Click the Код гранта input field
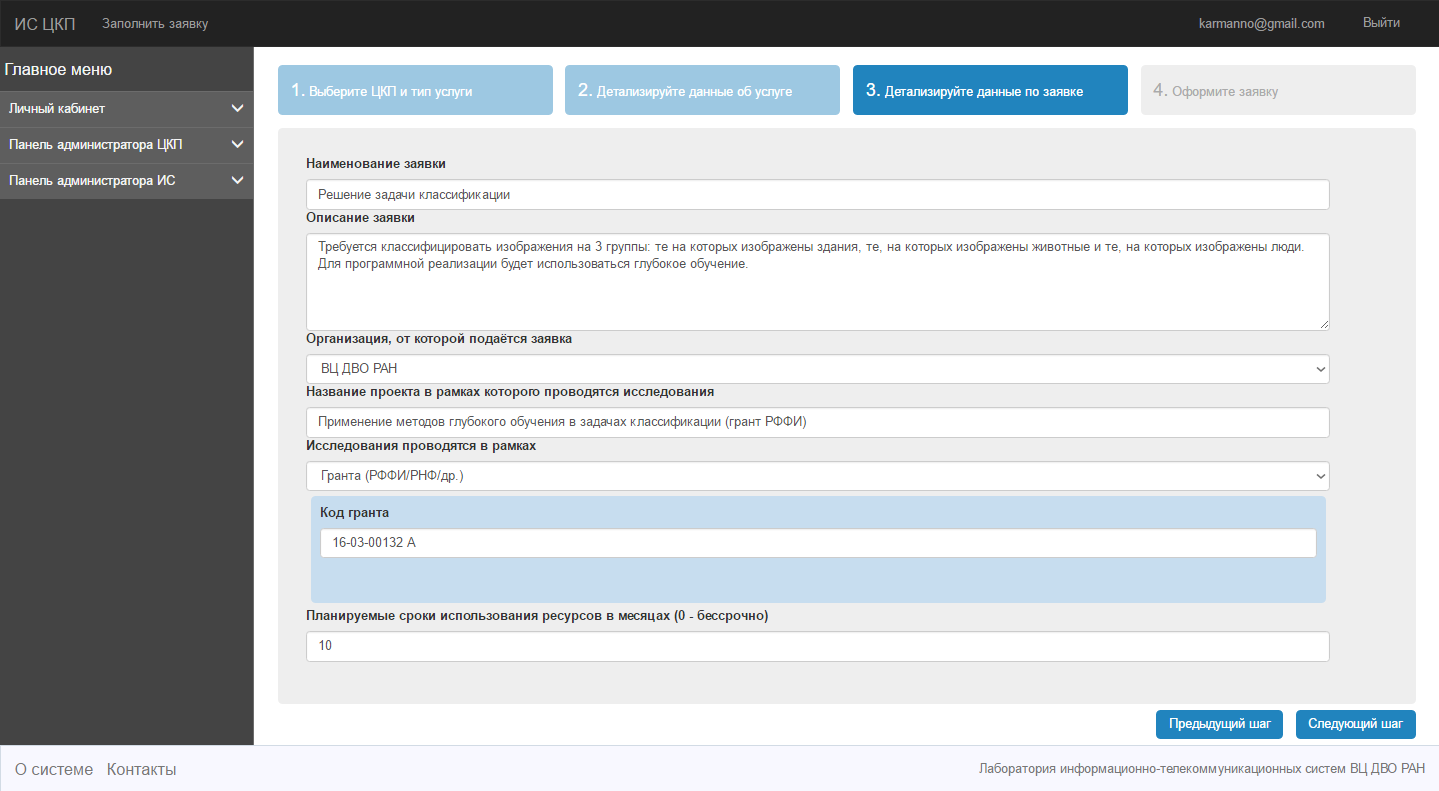Viewport: 1439px width, 791px height. [x=818, y=543]
